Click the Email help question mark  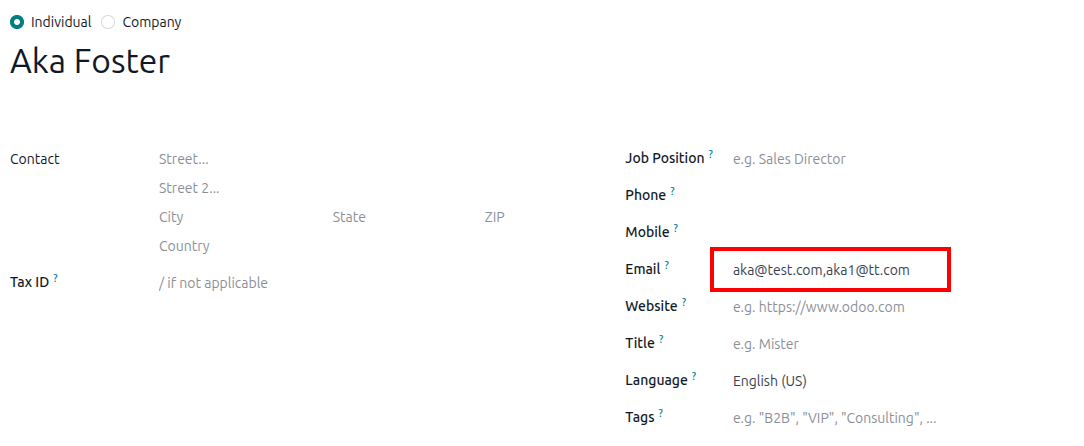point(667,265)
